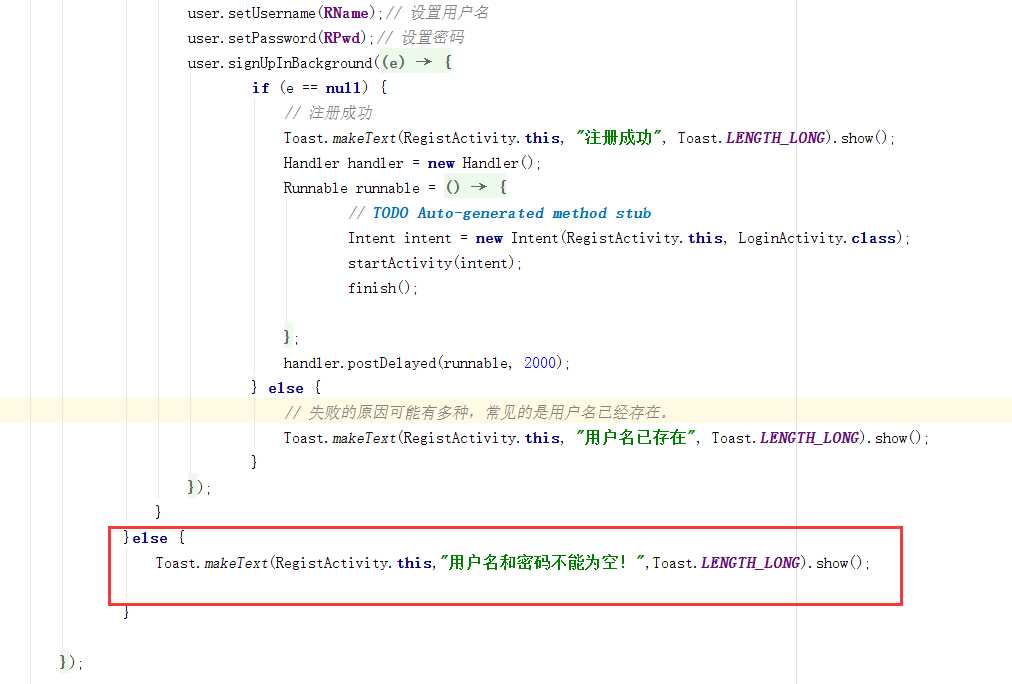The width and height of the screenshot is (1012, 684).
Task: Click the comment about 失败的原因
Action: tap(476, 413)
